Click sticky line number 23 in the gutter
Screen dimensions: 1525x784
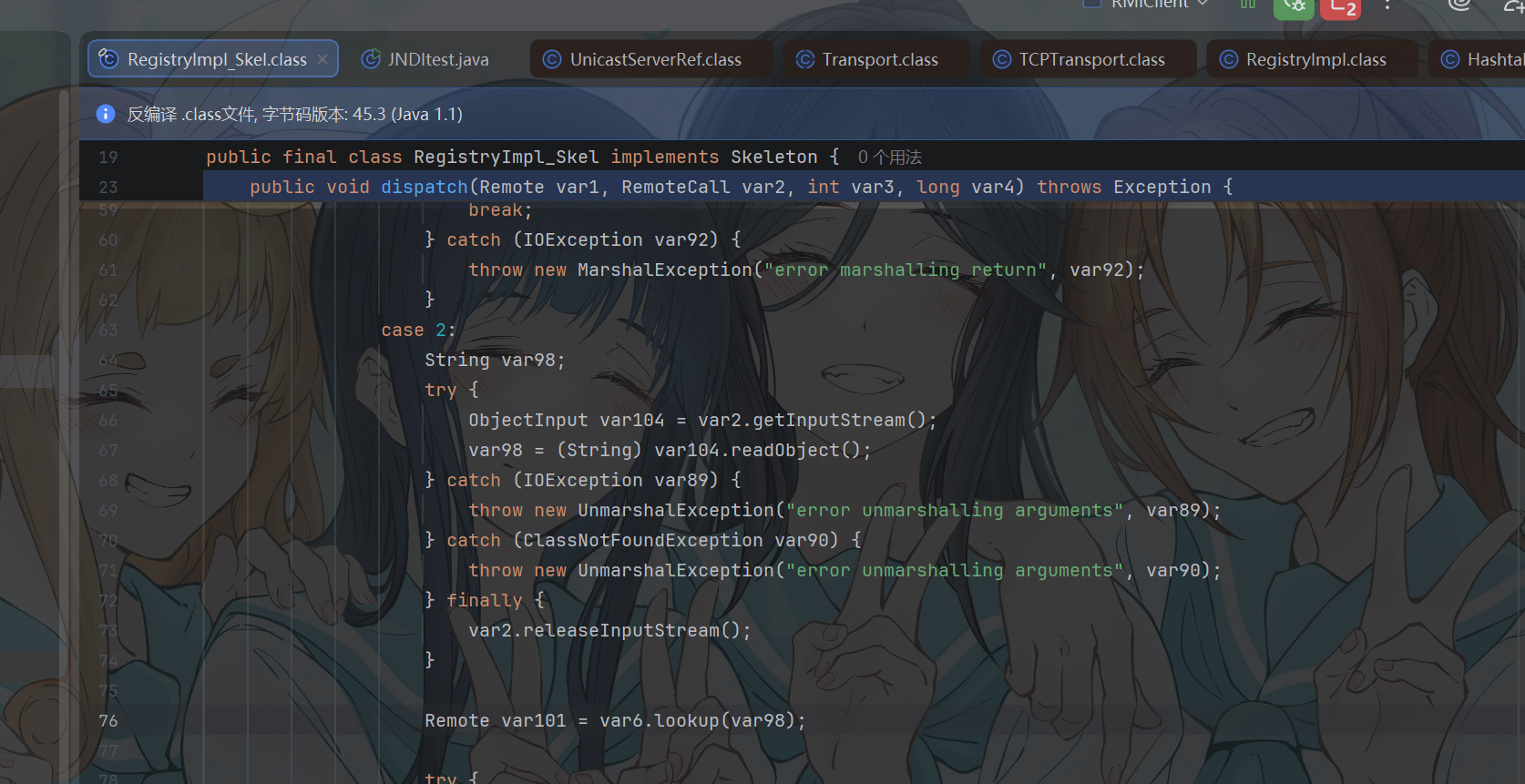pyautogui.click(x=108, y=188)
